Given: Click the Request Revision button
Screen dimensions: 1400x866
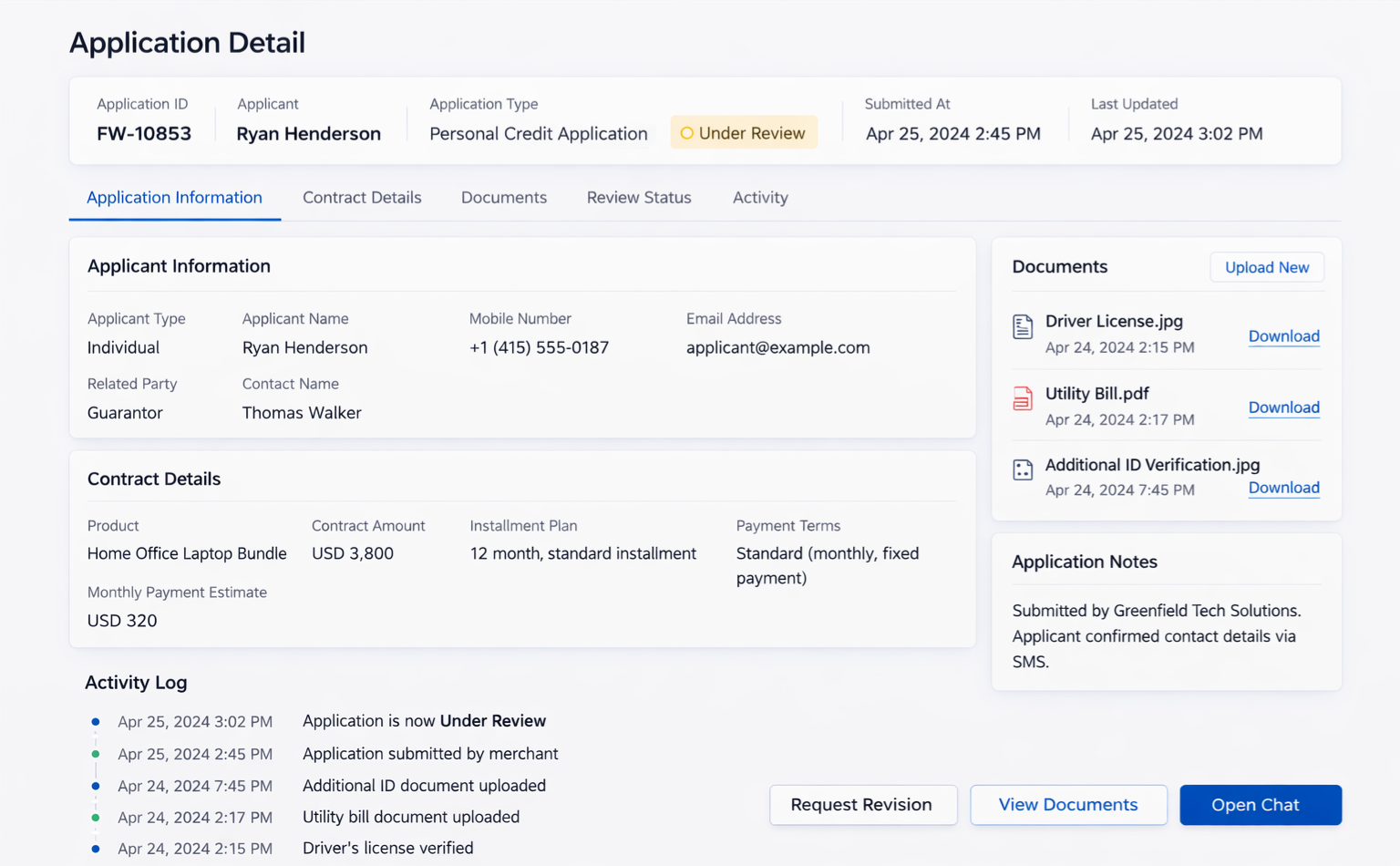Looking at the screenshot, I should 862,805.
